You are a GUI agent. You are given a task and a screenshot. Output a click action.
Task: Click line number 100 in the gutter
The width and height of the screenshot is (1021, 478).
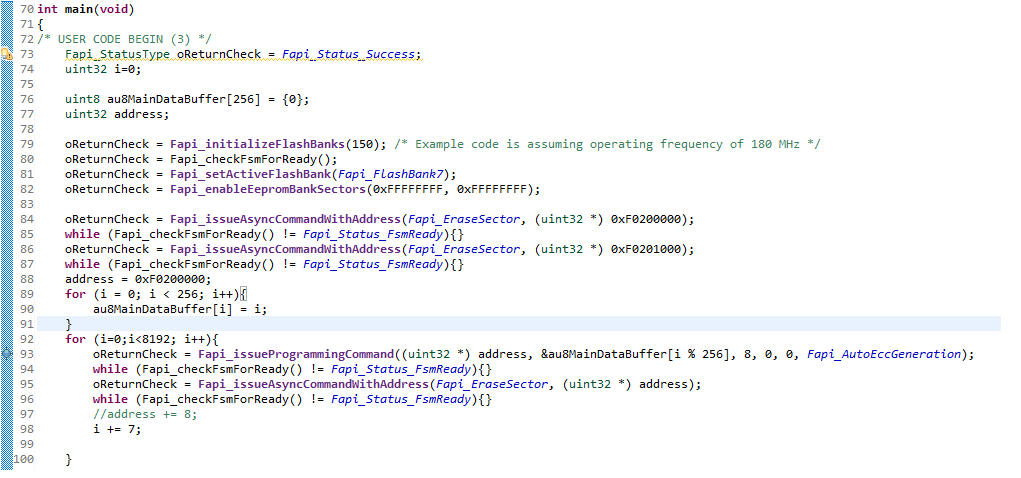click(x=23, y=459)
